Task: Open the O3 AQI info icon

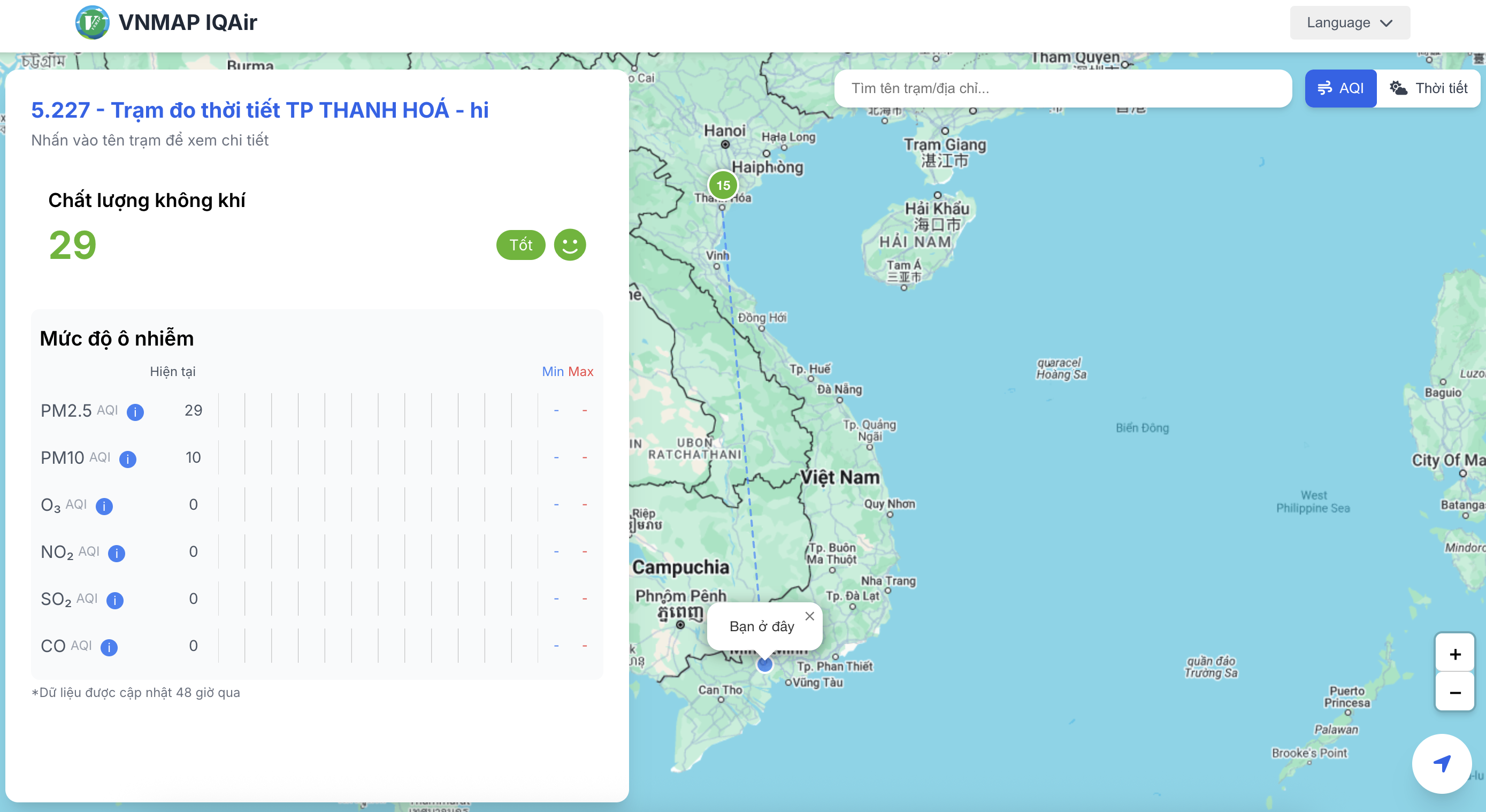Action: pos(104,506)
